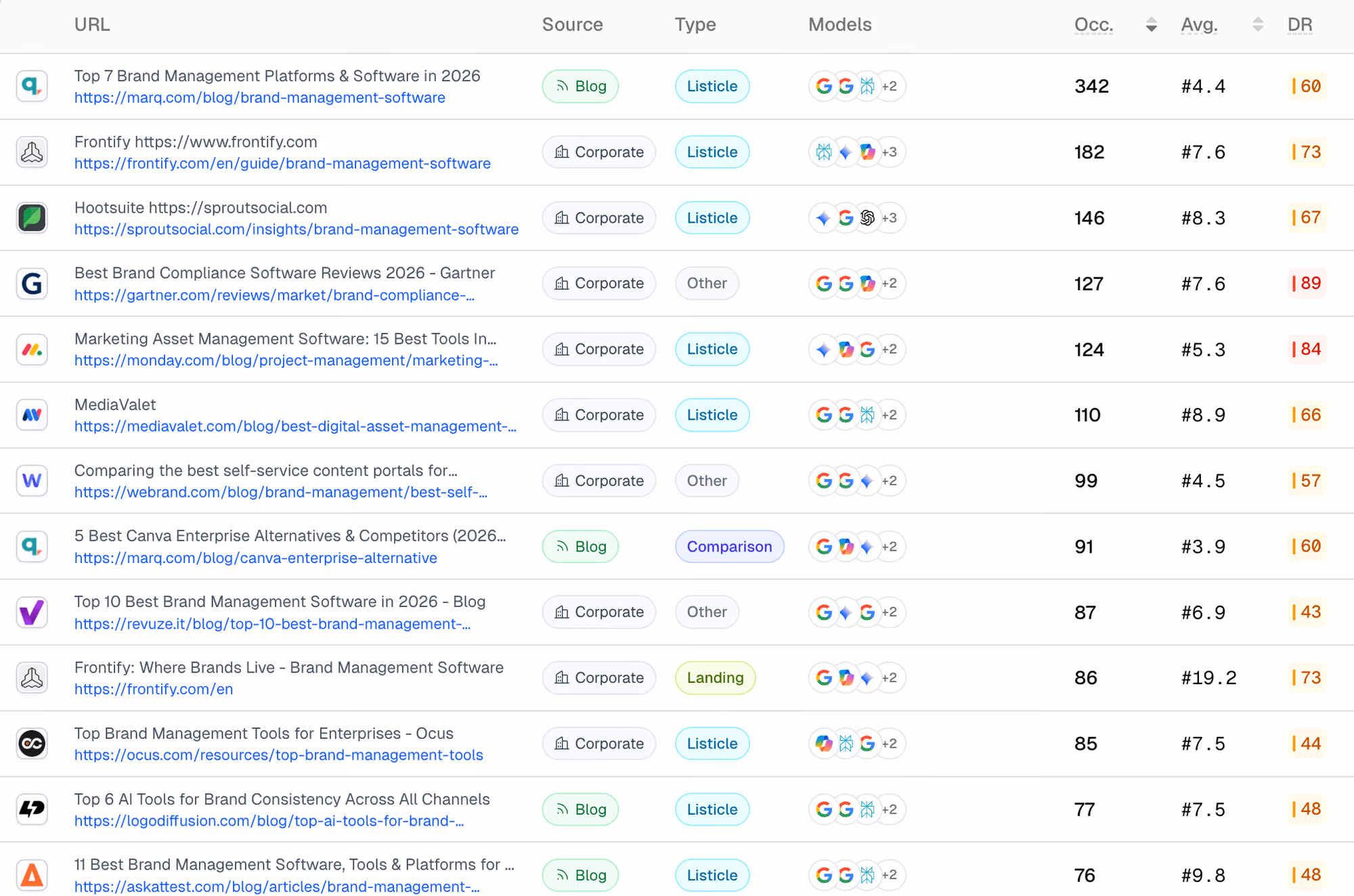This screenshot has width=1354, height=896.
Task: Click the model icons in the sproutsocial.com row
Action: pyautogui.click(x=857, y=218)
